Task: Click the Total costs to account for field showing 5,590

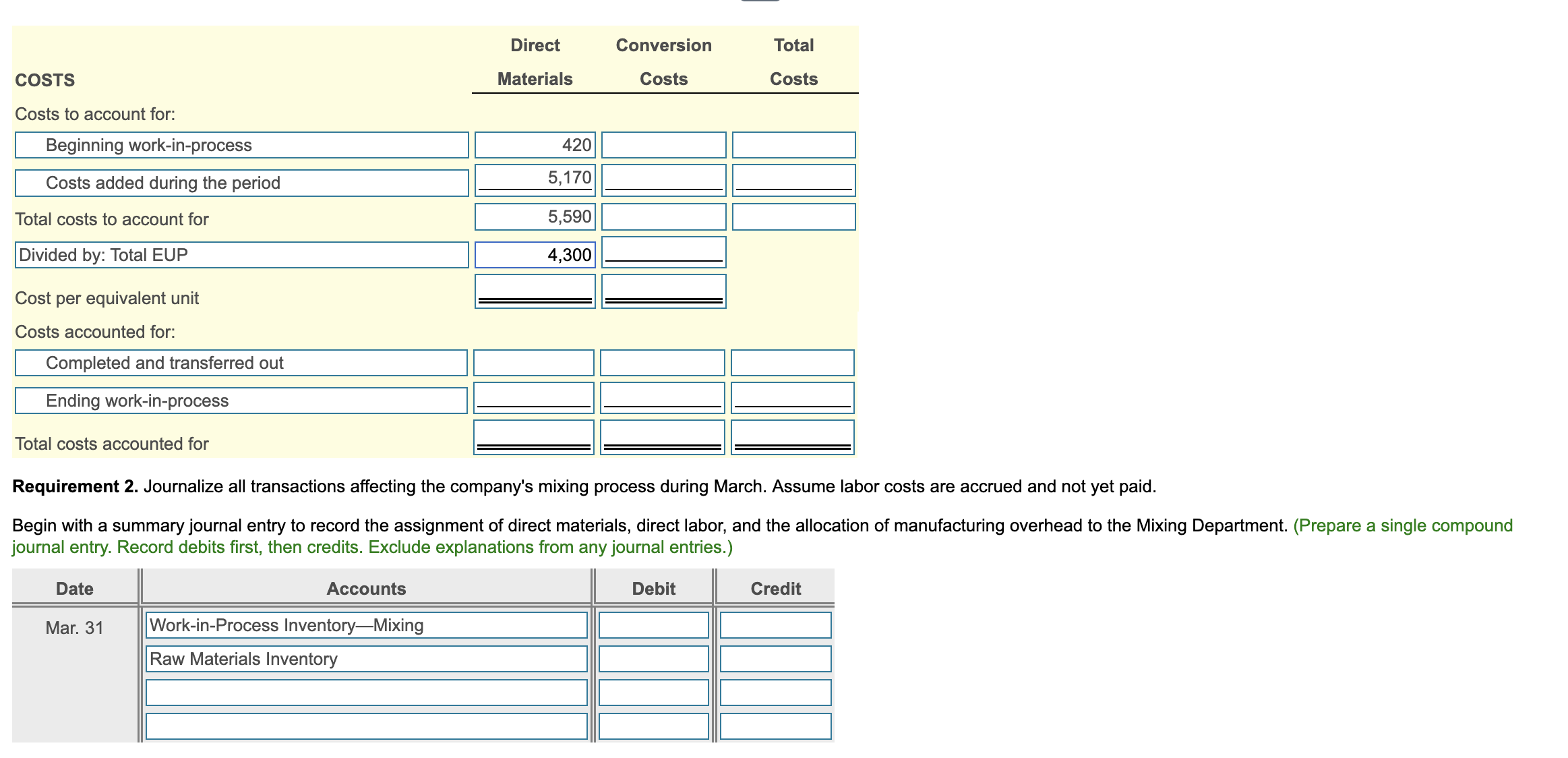Action: [533, 217]
